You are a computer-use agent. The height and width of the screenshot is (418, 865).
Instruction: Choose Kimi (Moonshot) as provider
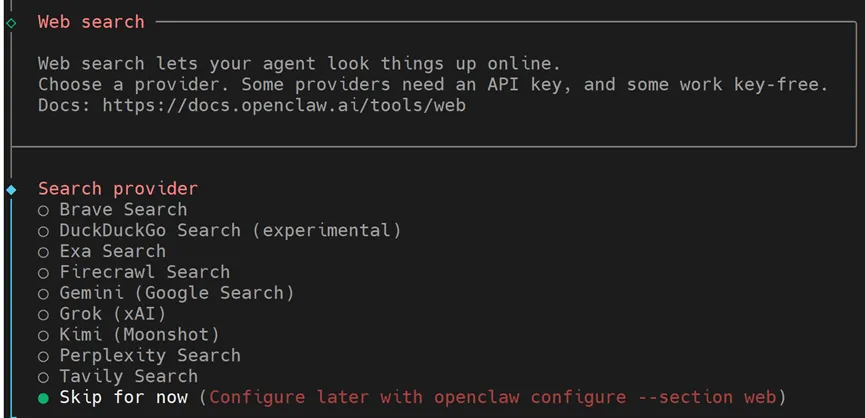pos(138,335)
